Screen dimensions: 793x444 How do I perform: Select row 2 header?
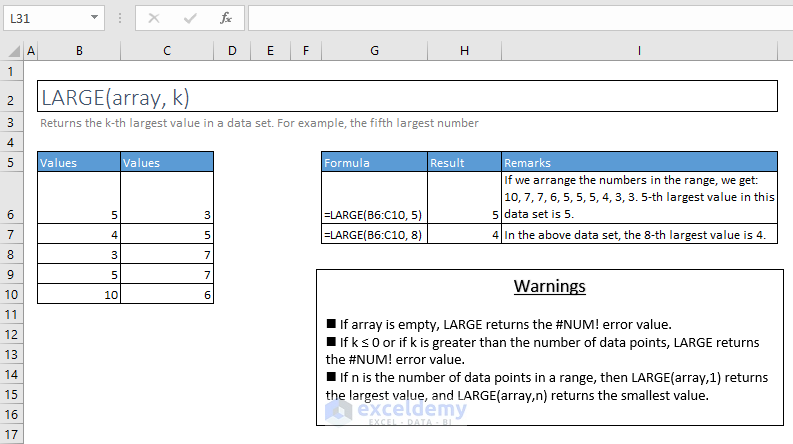pyautogui.click(x=11, y=96)
